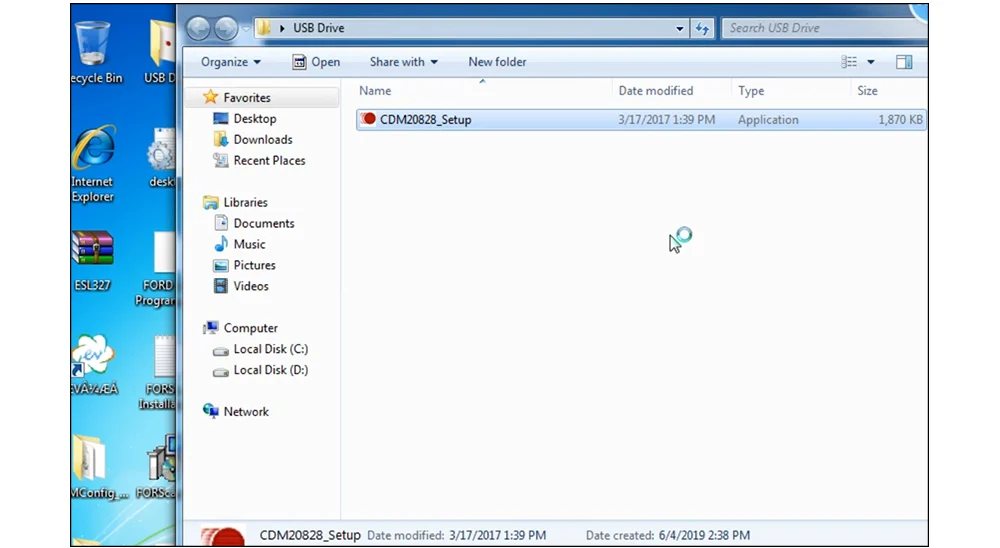Viewport: 1000px width, 548px height.
Task: Click the Network icon
Action: click(210, 411)
